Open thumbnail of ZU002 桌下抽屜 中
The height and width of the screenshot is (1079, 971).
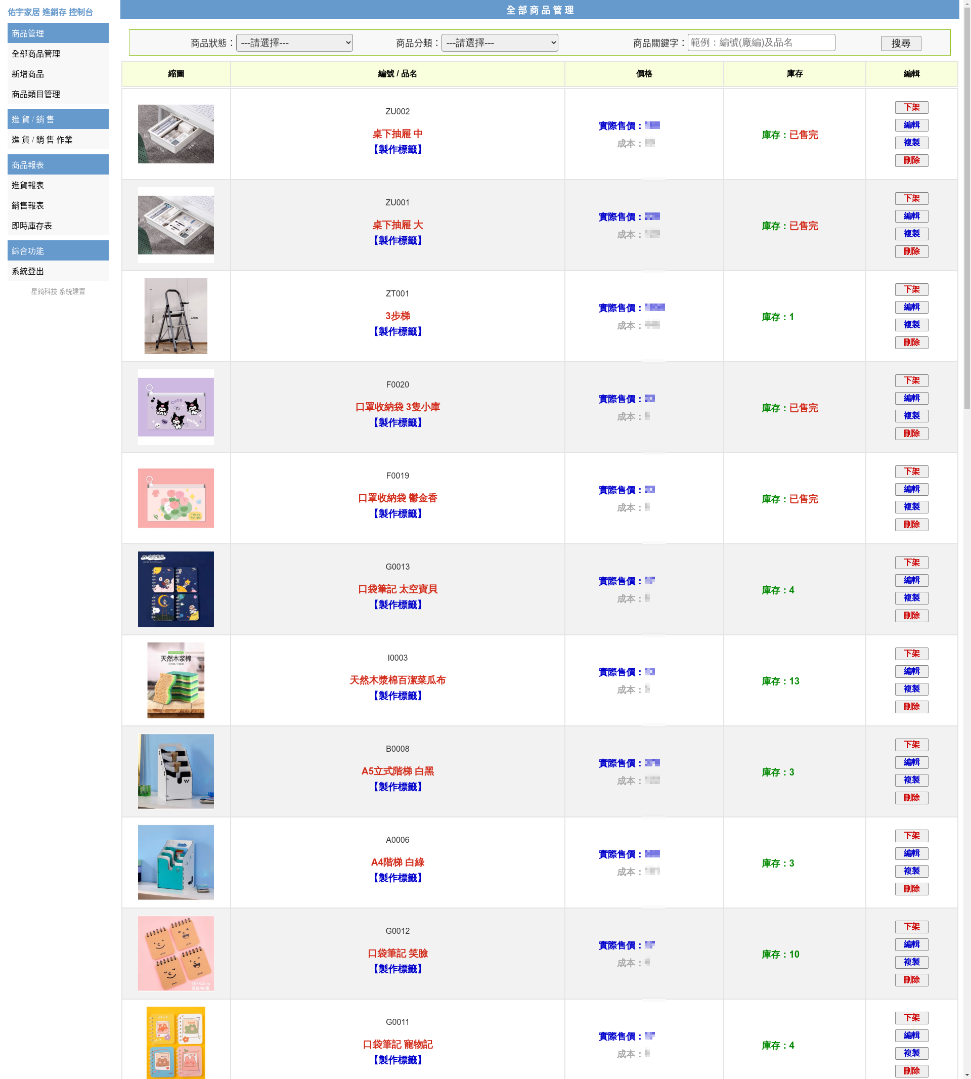click(x=175, y=133)
